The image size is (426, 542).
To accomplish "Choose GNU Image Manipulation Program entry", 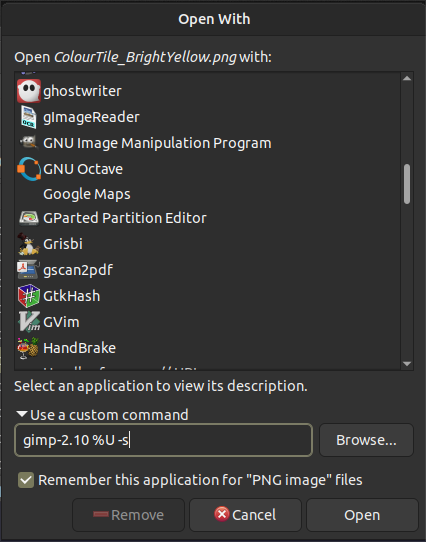I will [x=157, y=143].
